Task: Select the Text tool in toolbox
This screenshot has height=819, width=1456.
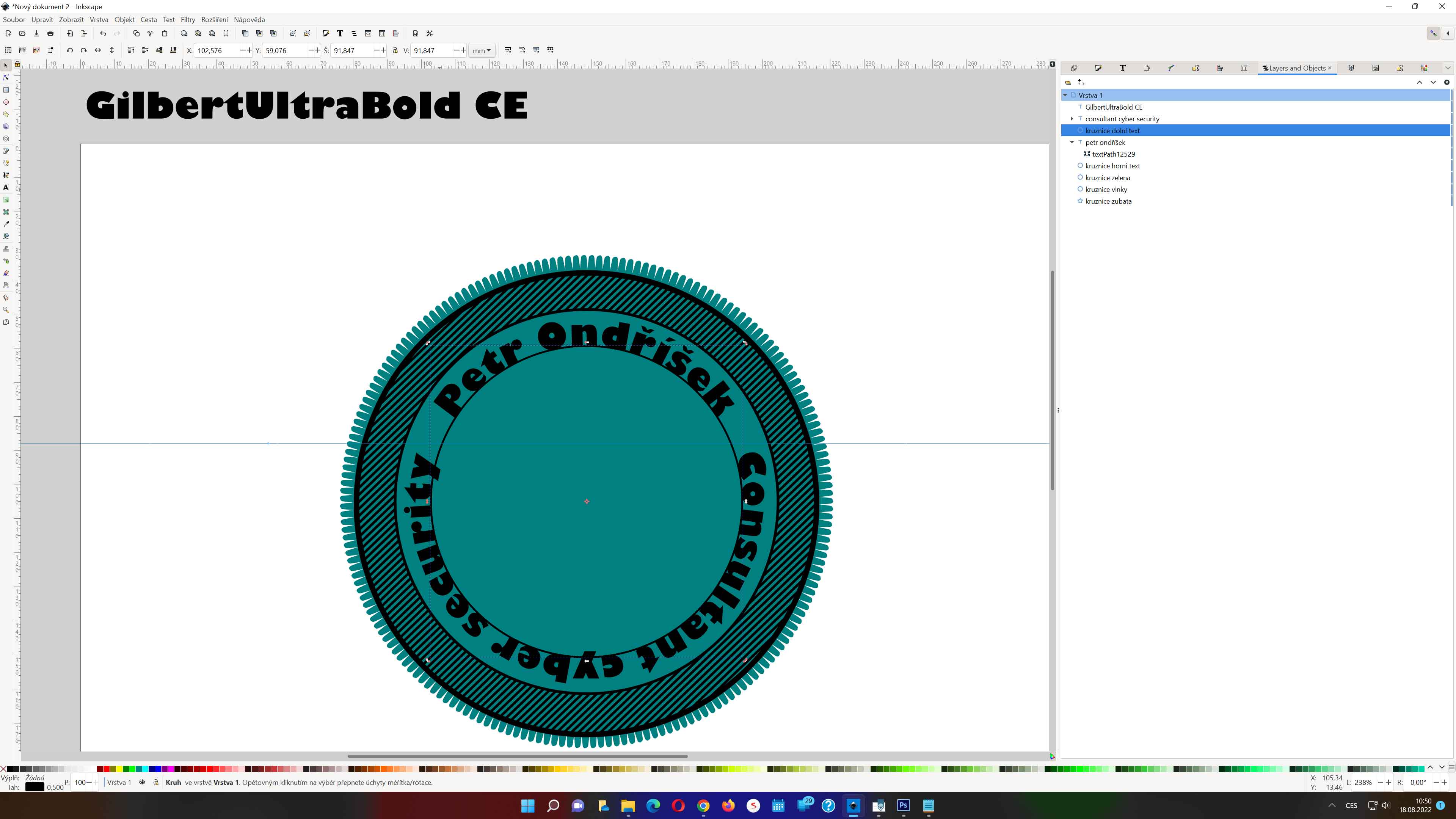Action: (x=6, y=187)
